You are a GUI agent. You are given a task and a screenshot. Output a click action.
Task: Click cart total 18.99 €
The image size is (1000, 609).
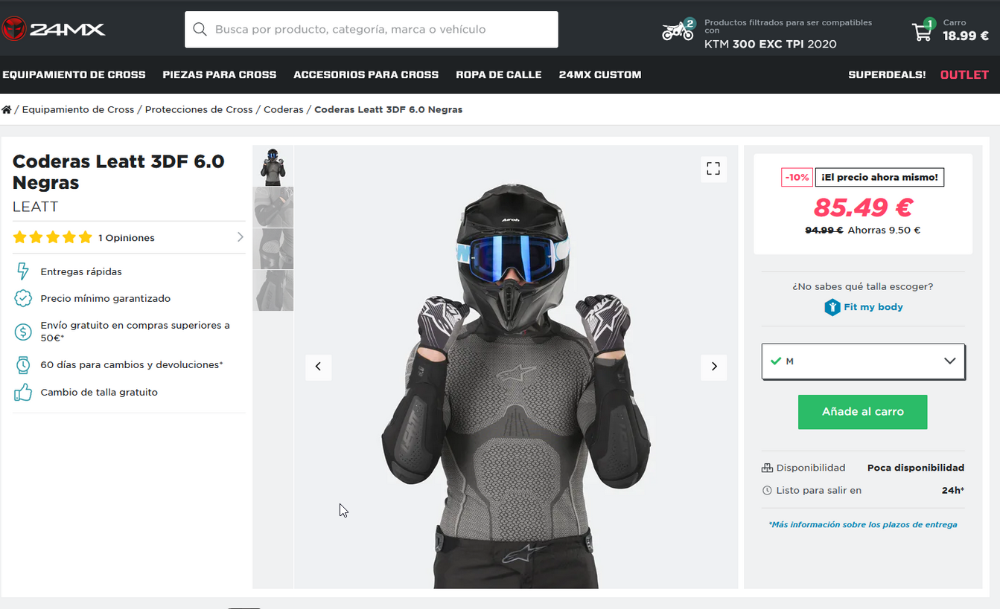[x=966, y=36]
